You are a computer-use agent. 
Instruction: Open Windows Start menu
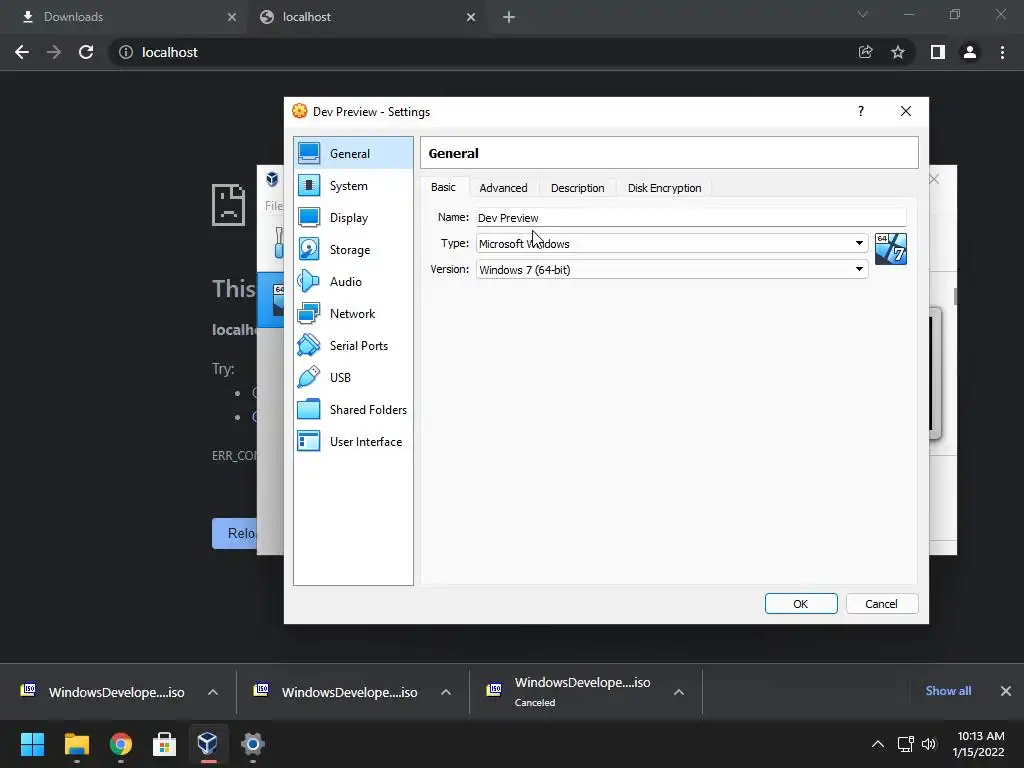tap(33, 744)
